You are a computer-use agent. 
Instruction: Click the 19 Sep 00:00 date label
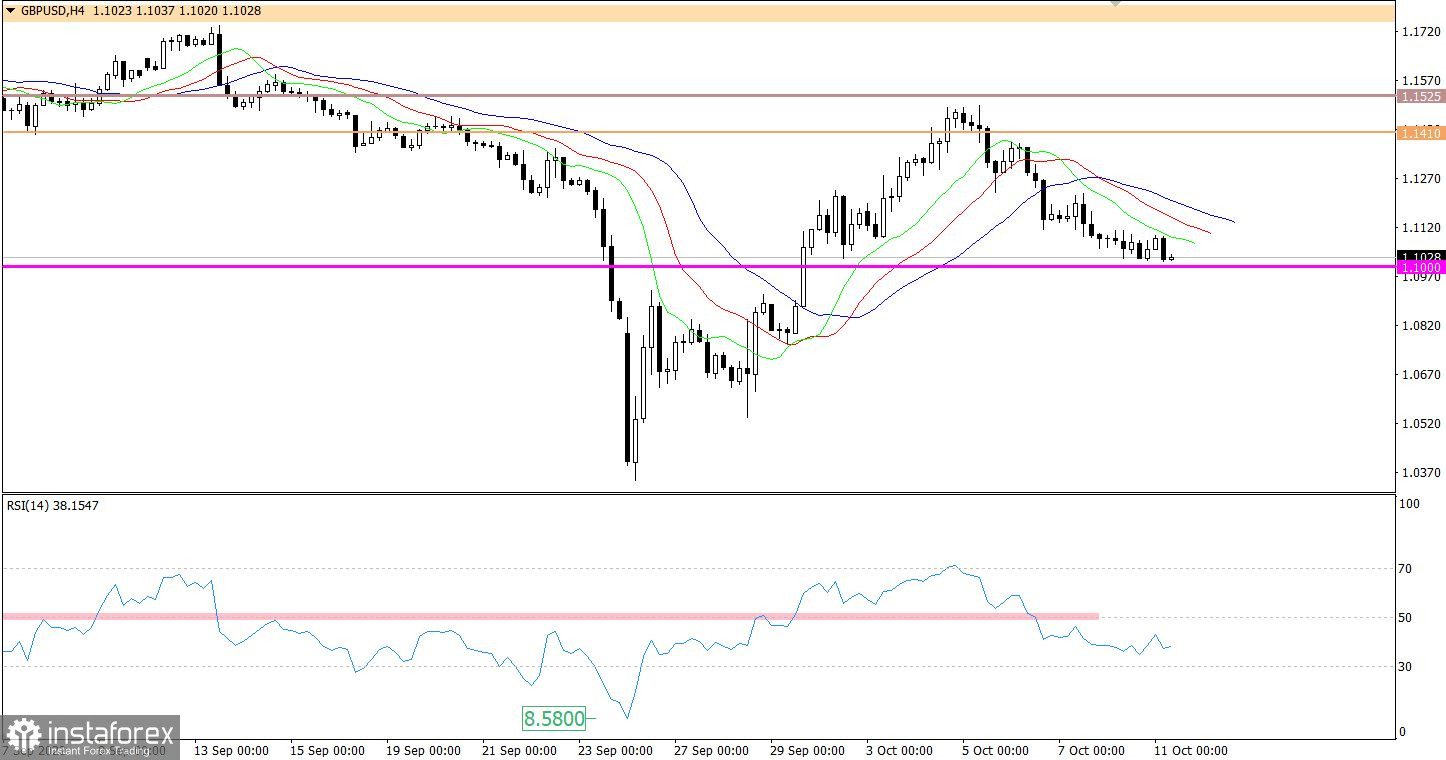coord(421,750)
